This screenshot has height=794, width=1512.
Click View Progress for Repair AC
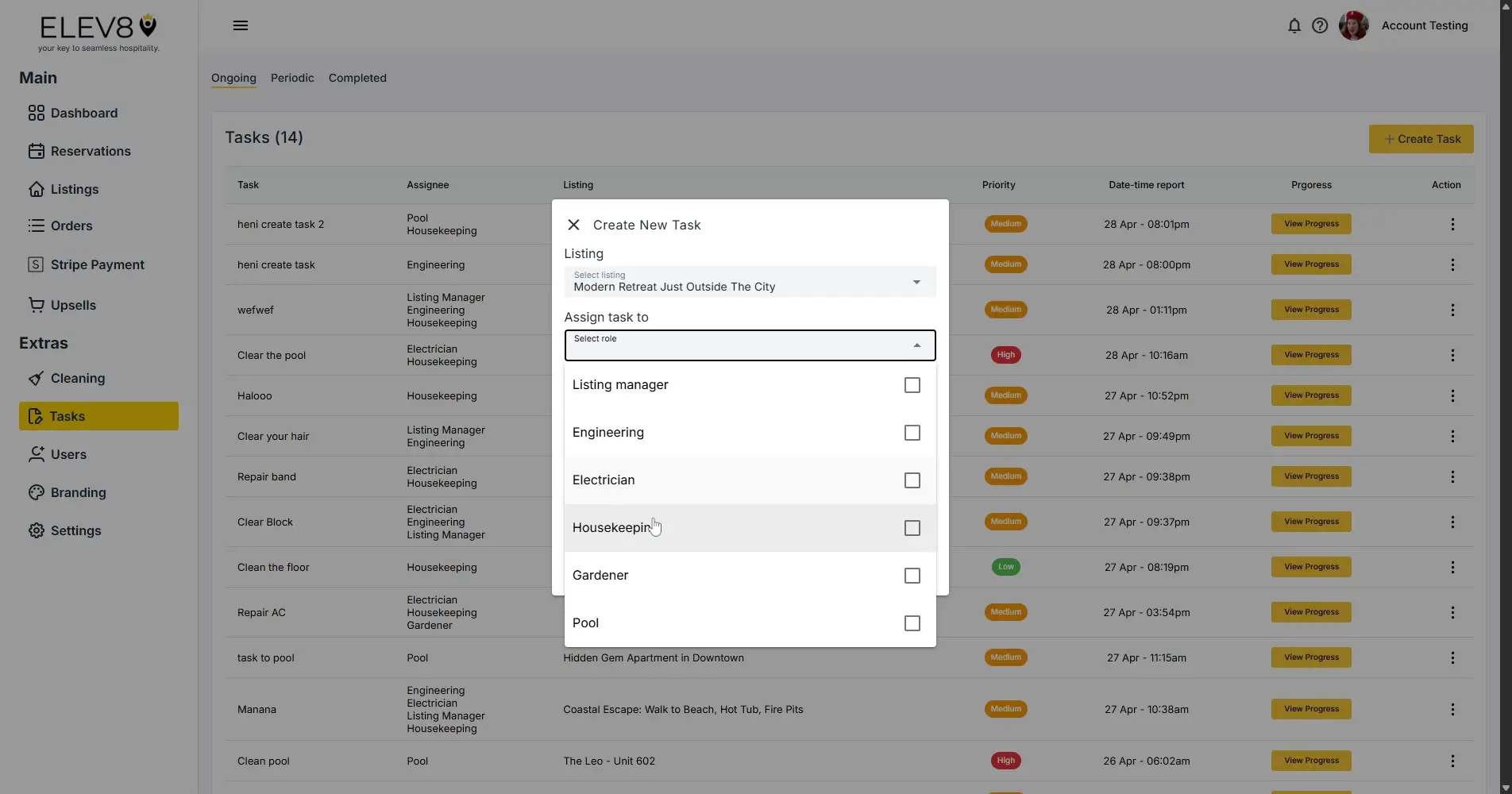(x=1309, y=612)
